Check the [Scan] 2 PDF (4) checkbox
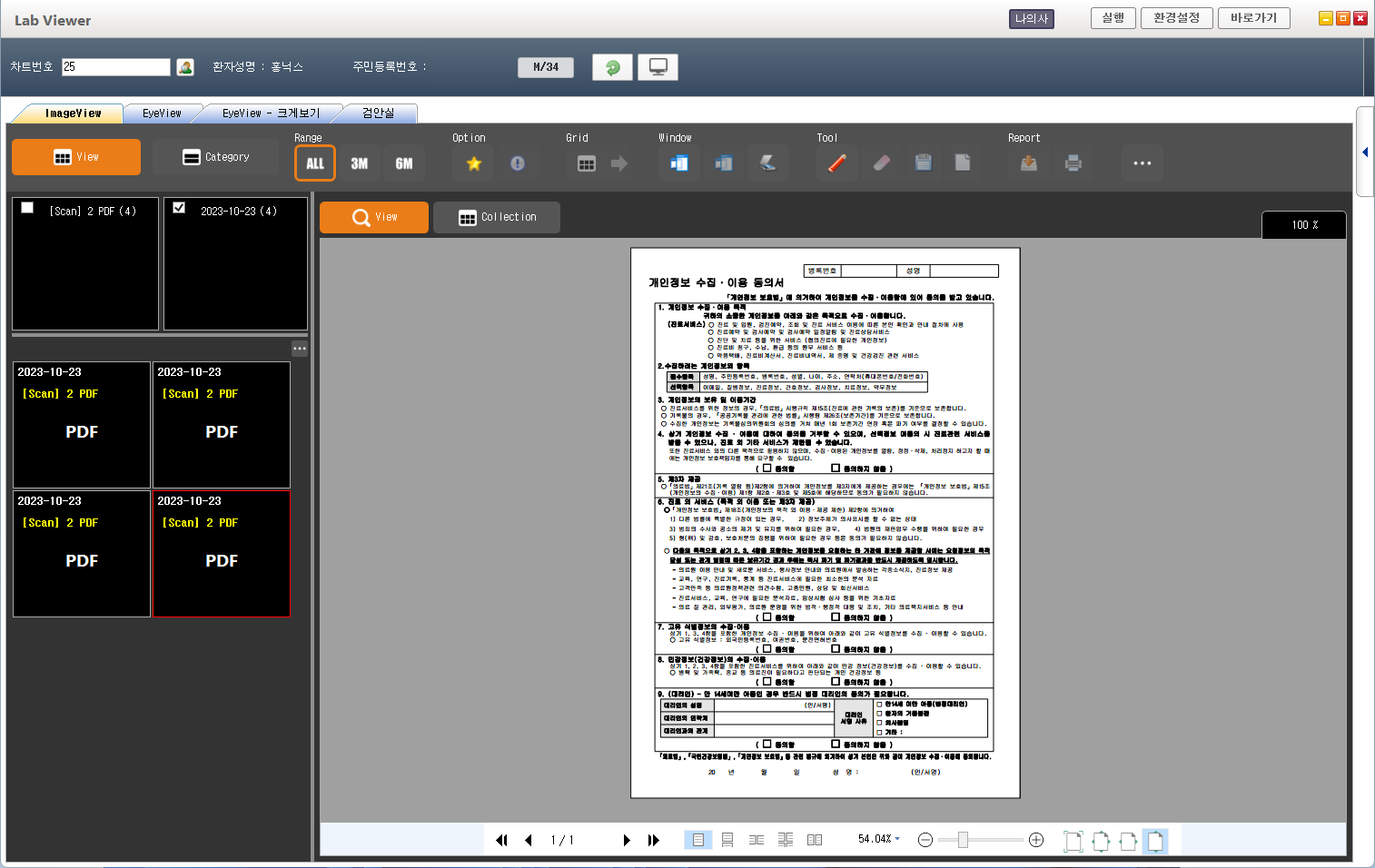The width and height of the screenshot is (1375, 868). click(27, 208)
